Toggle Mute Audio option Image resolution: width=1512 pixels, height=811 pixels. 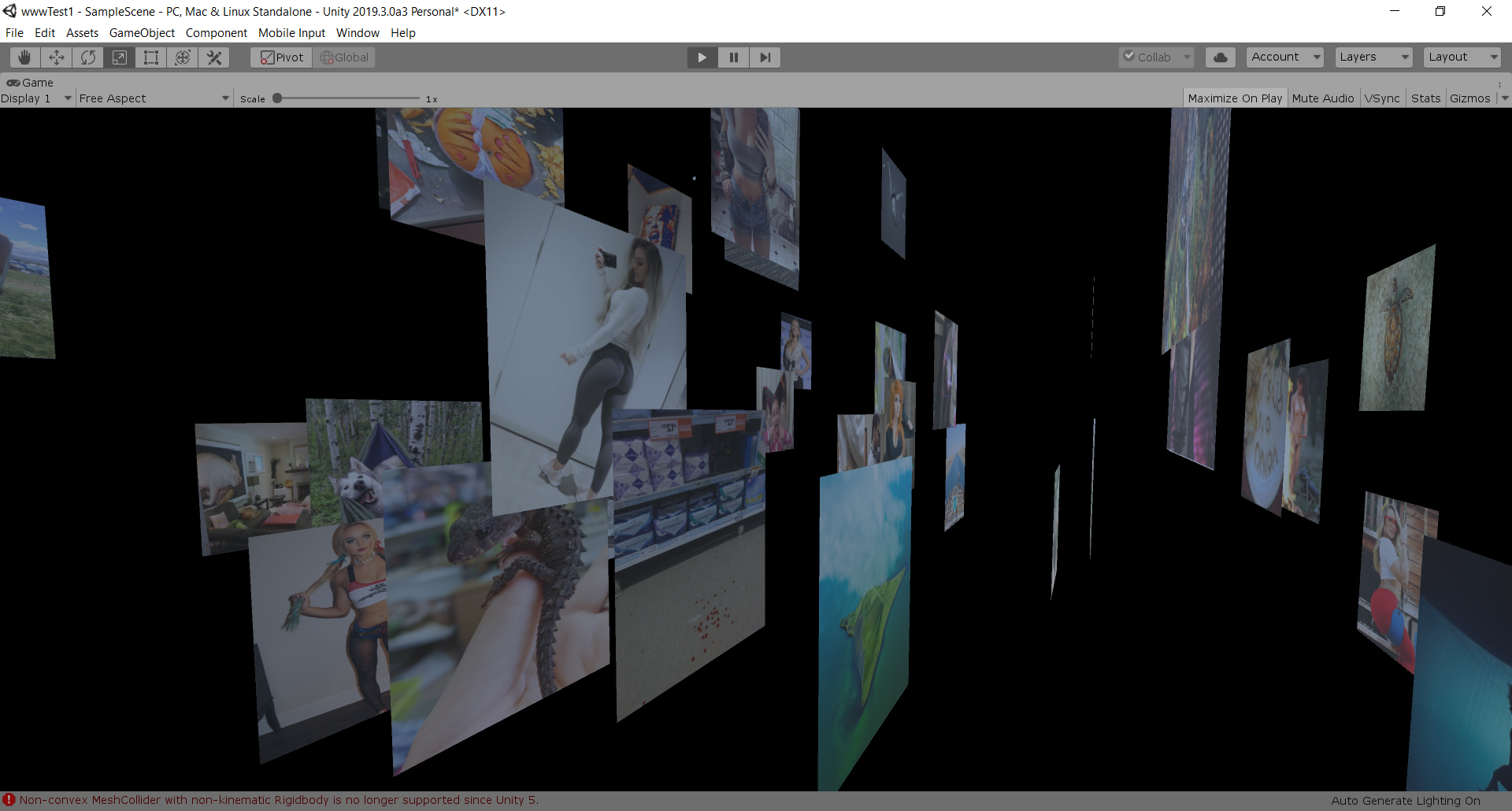coord(1322,98)
